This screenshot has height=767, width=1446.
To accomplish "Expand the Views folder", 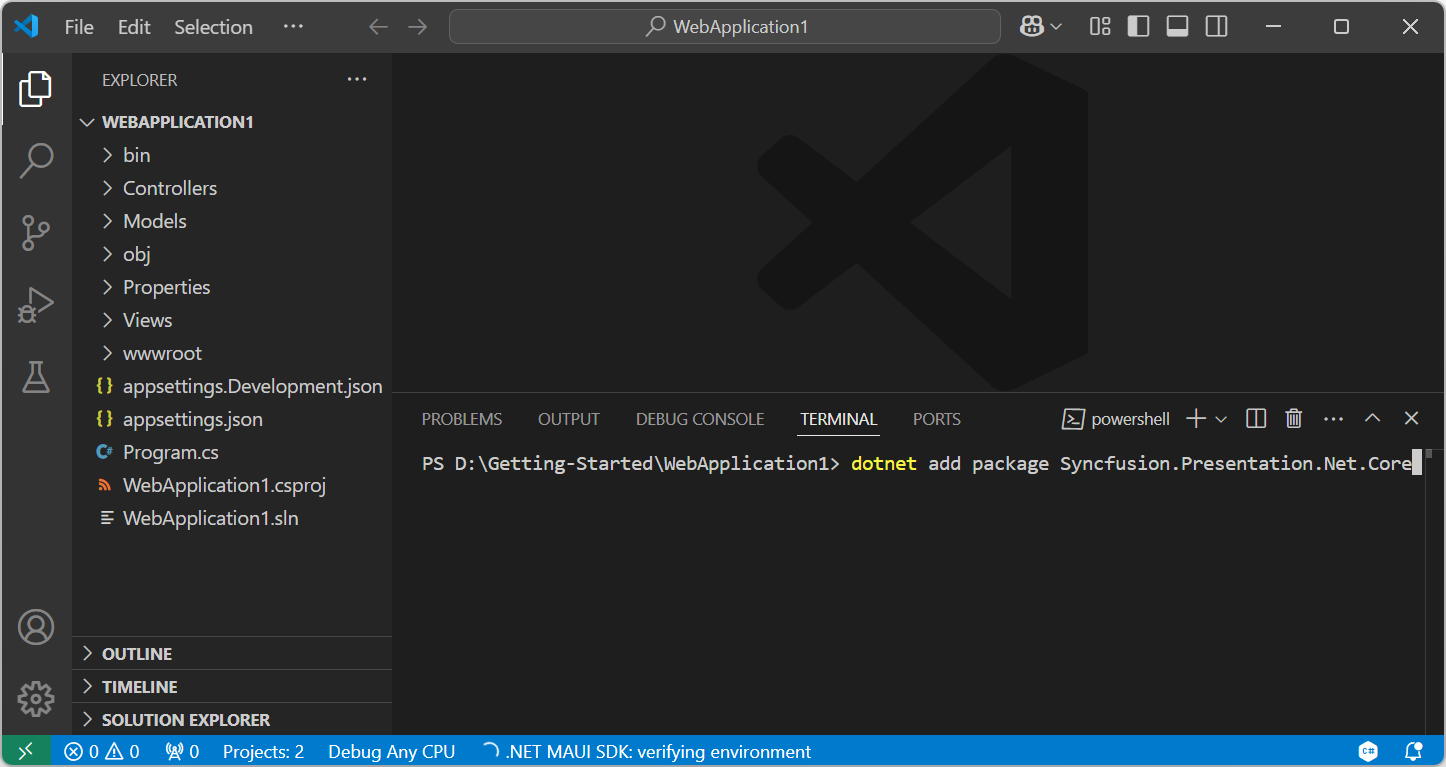I will [x=232, y=320].
